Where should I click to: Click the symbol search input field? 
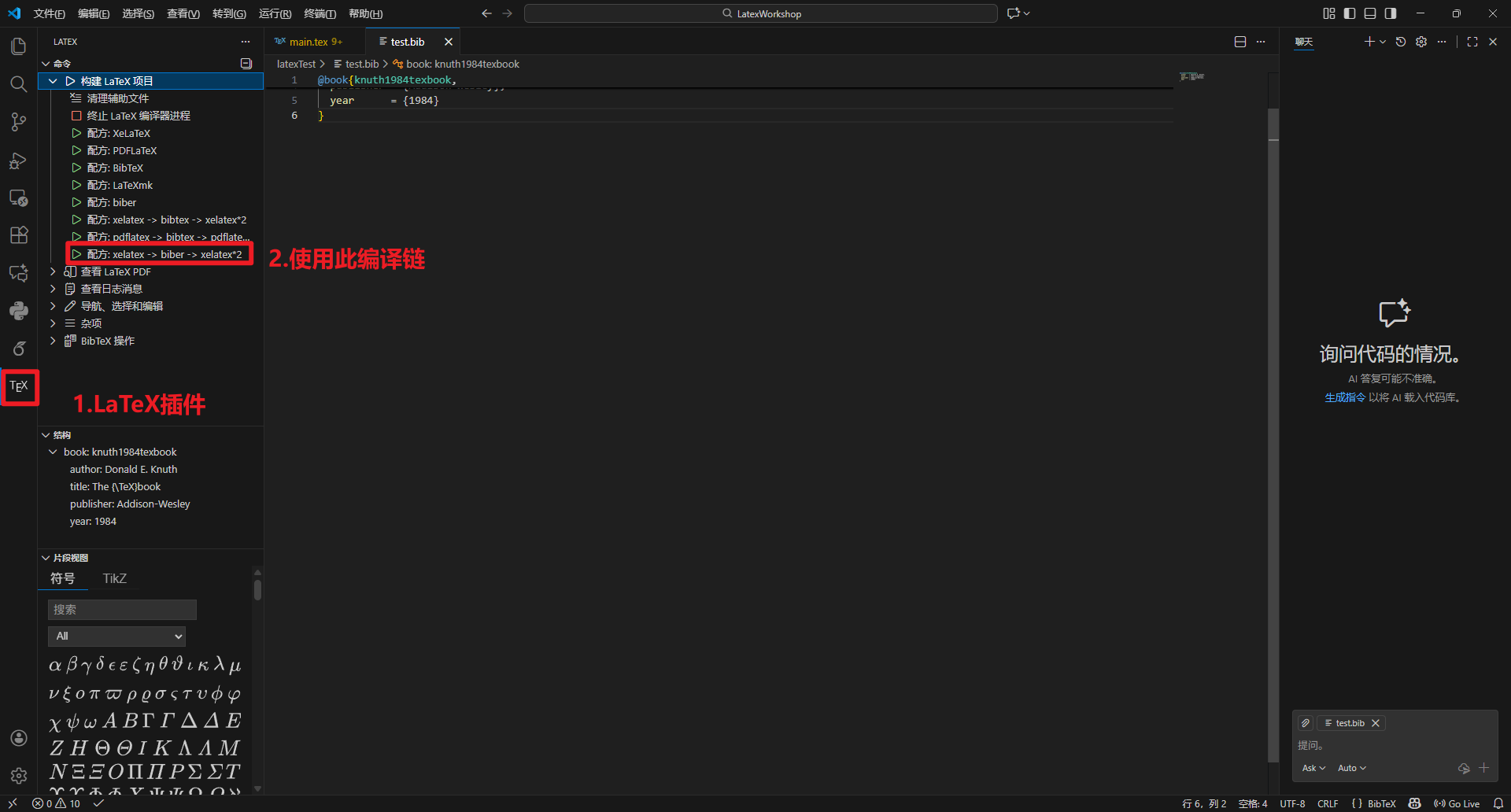[122, 610]
